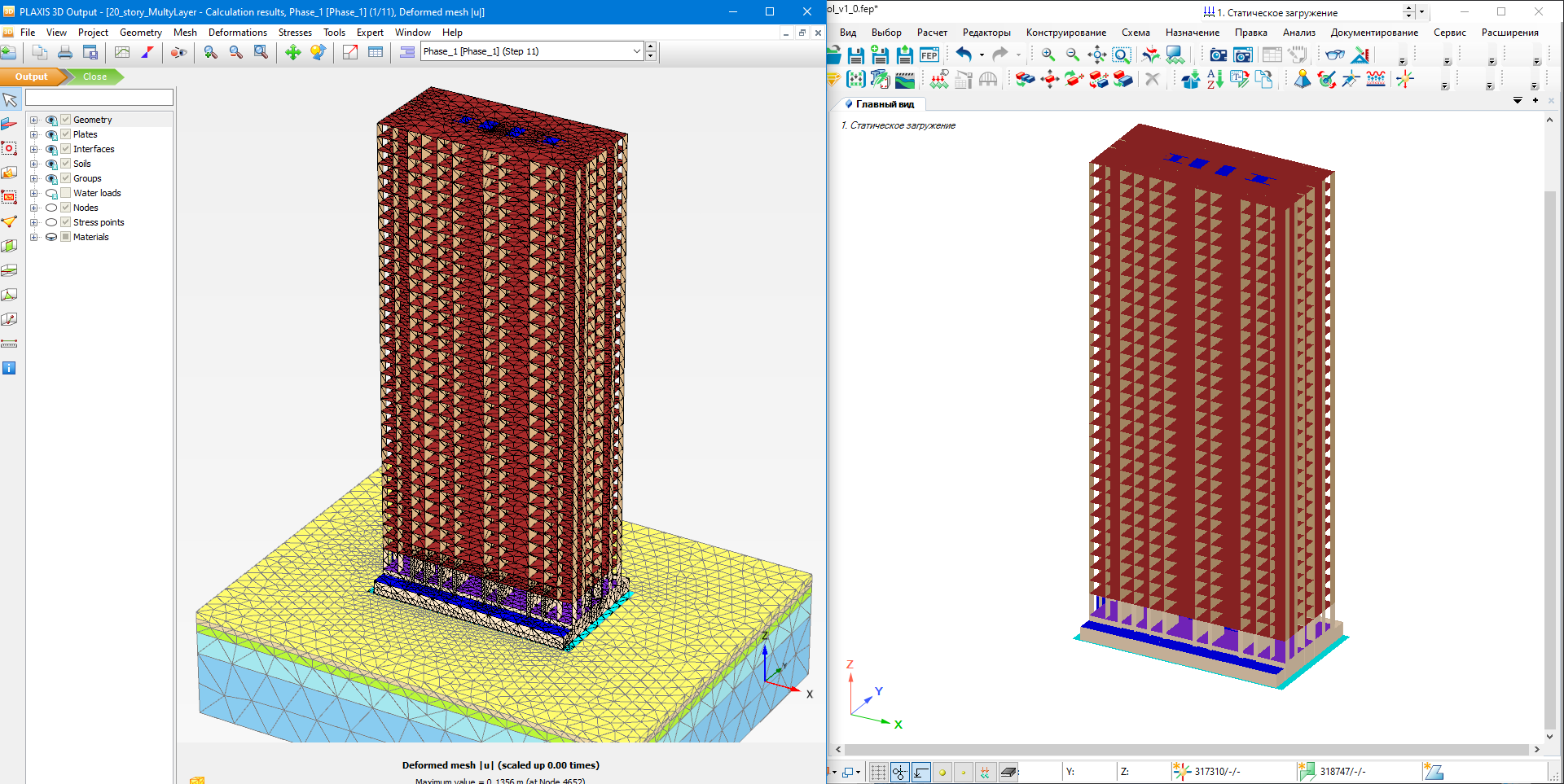Click the print icon in PLAXIS toolbar
Screen dimensions: 1564x784
(x=65, y=52)
